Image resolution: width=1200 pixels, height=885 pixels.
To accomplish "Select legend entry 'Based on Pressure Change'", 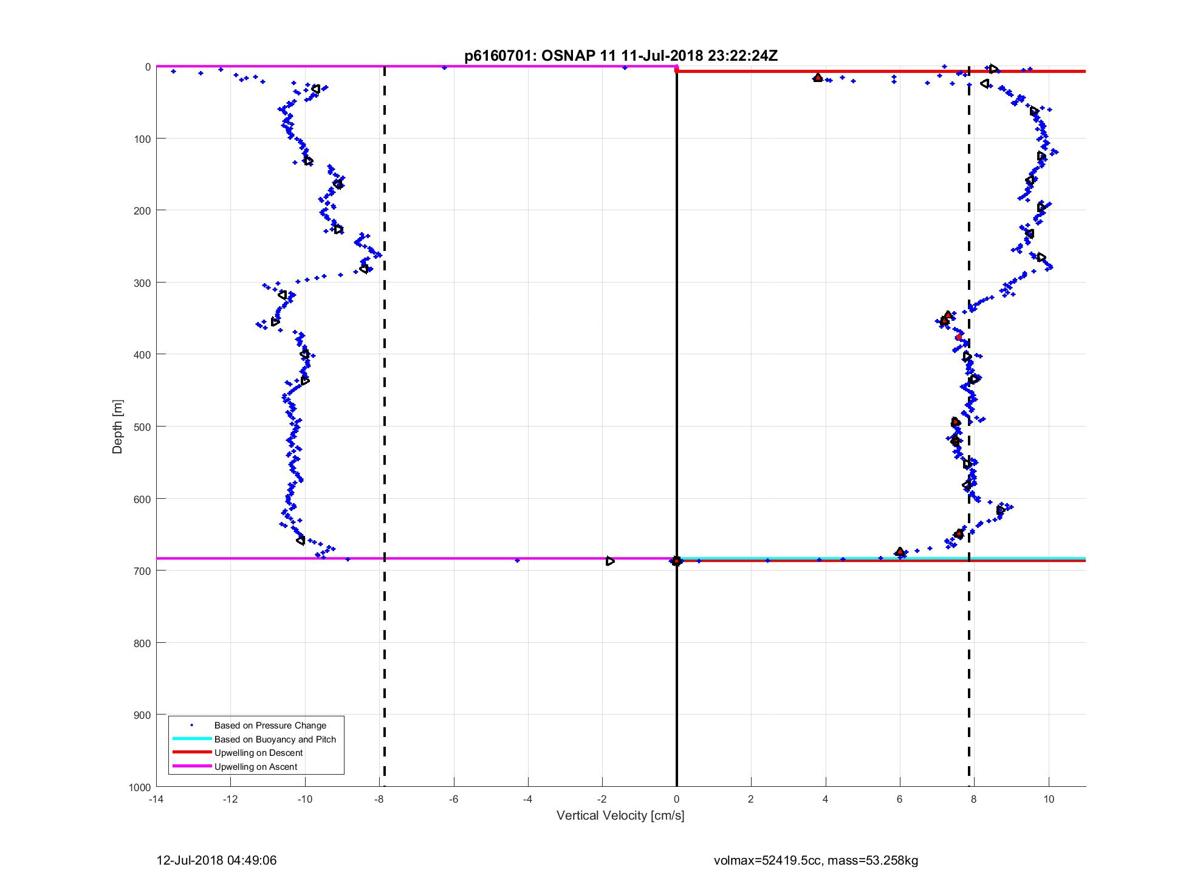I will 270,725.
